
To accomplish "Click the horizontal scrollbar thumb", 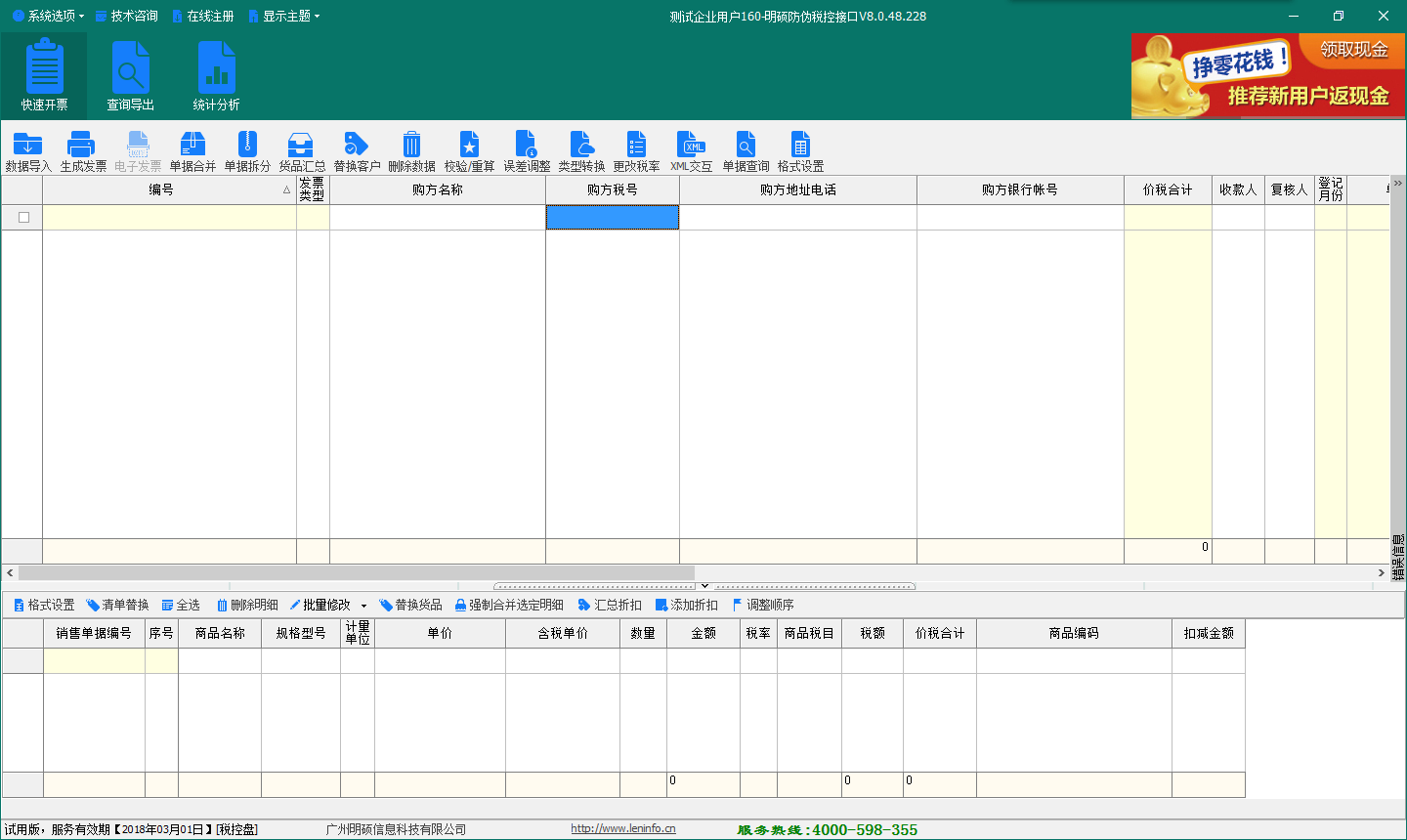I will coord(356,573).
